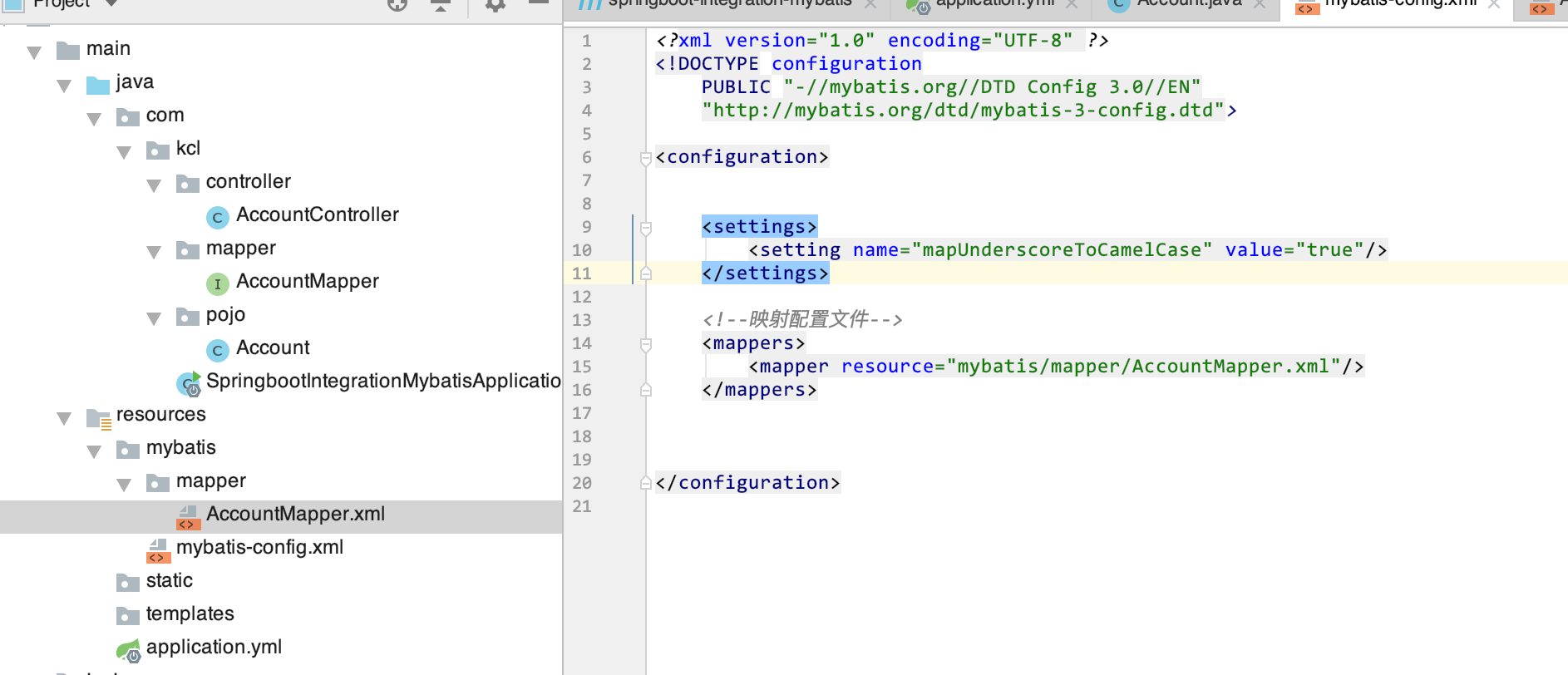Click the AccountController class icon

click(217, 218)
